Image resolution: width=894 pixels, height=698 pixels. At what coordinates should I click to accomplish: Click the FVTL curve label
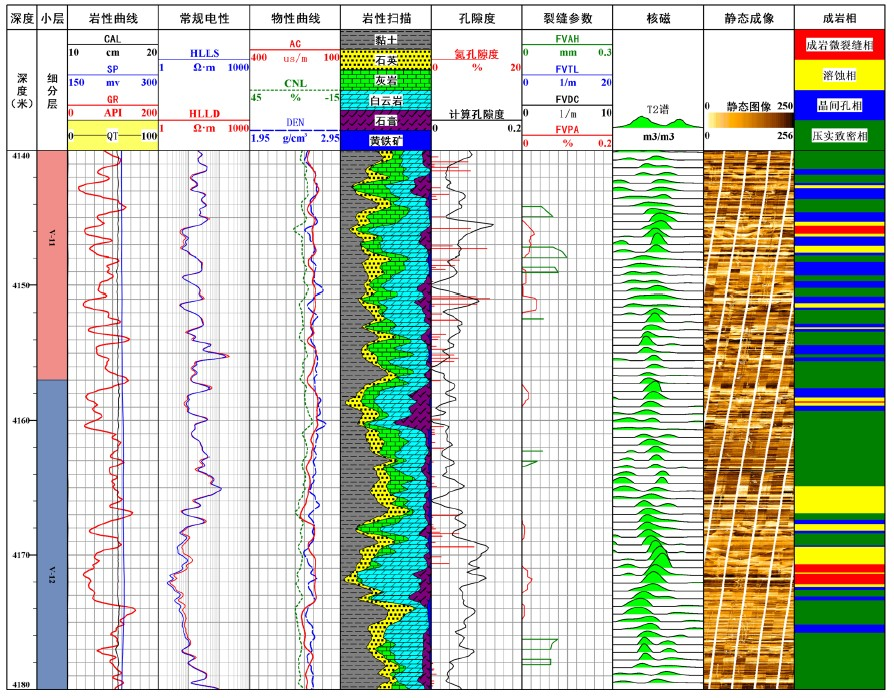(566, 68)
